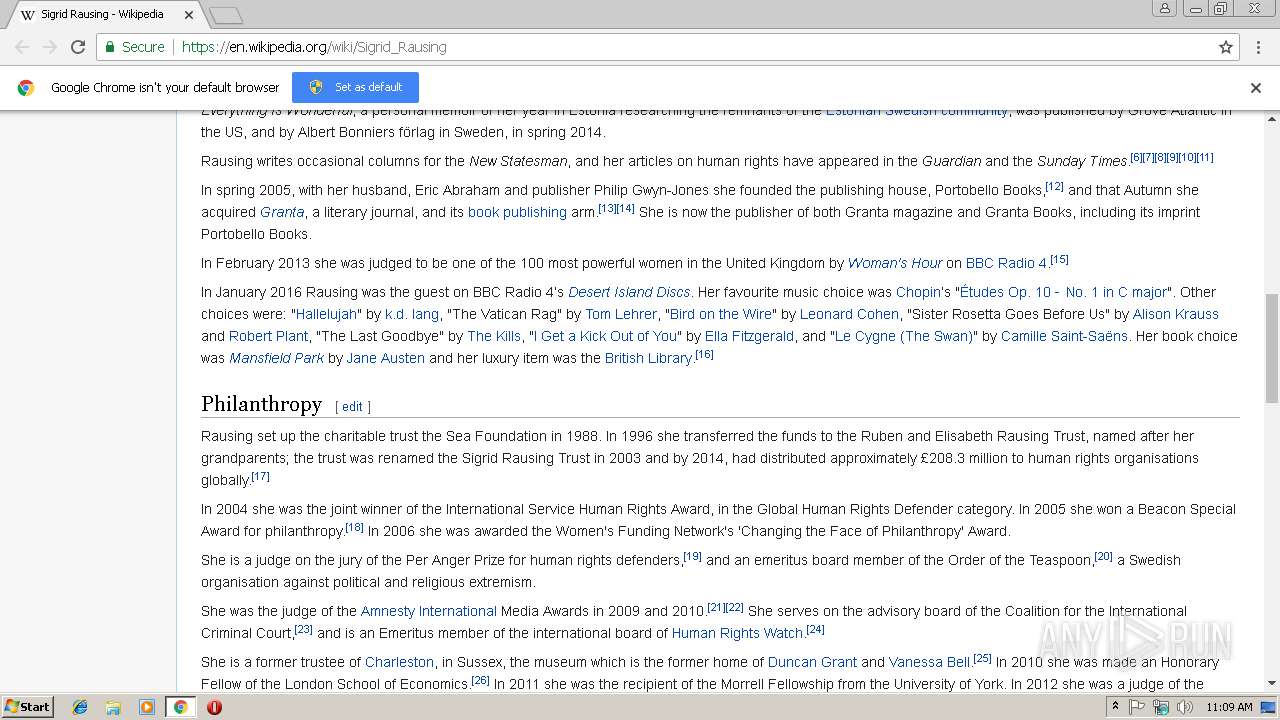Open the Windows Start menu
The image size is (1280, 720).
(x=27, y=707)
